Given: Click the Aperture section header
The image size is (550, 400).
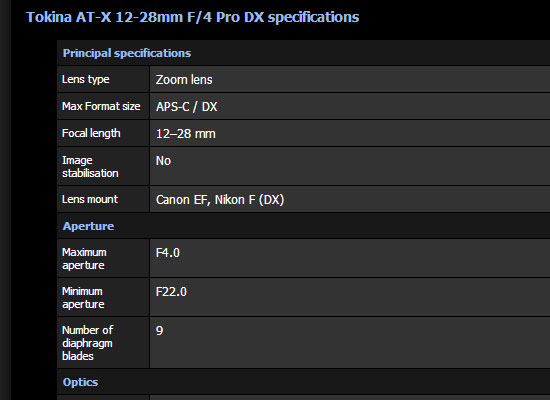Looking at the screenshot, I should point(88,226).
